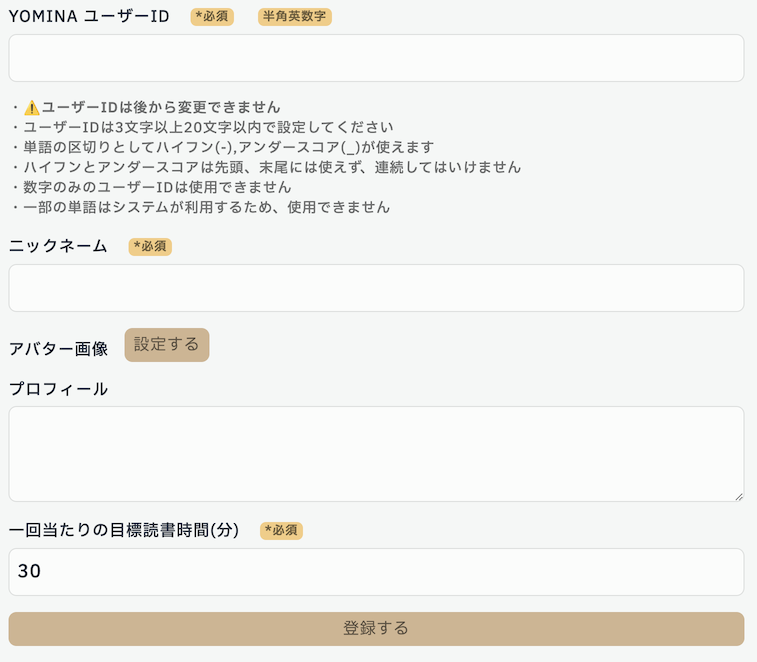The width and height of the screenshot is (757, 662).
Task: Click inside the プロフィール text area
Action: pos(376,453)
